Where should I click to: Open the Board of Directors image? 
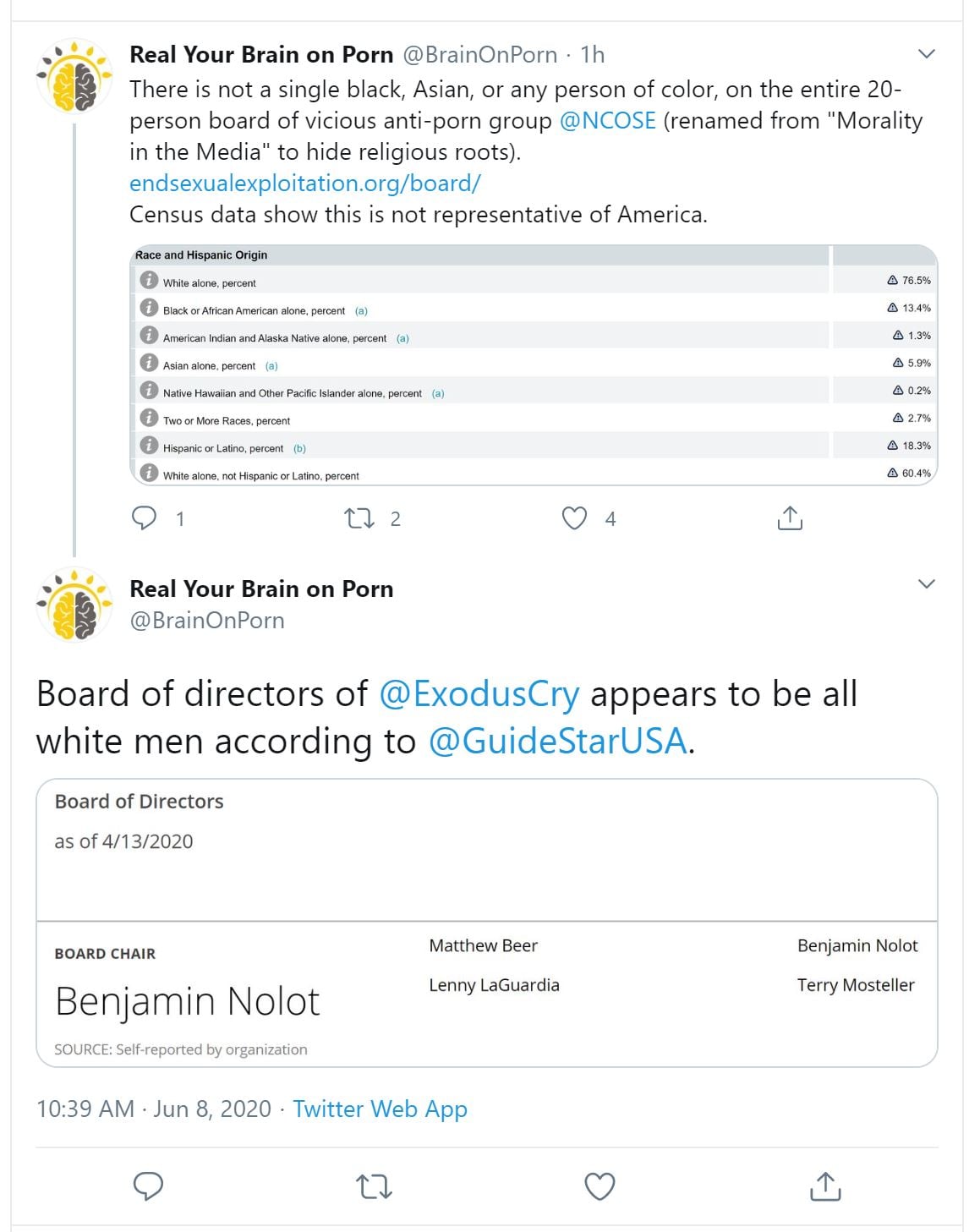pos(486,922)
